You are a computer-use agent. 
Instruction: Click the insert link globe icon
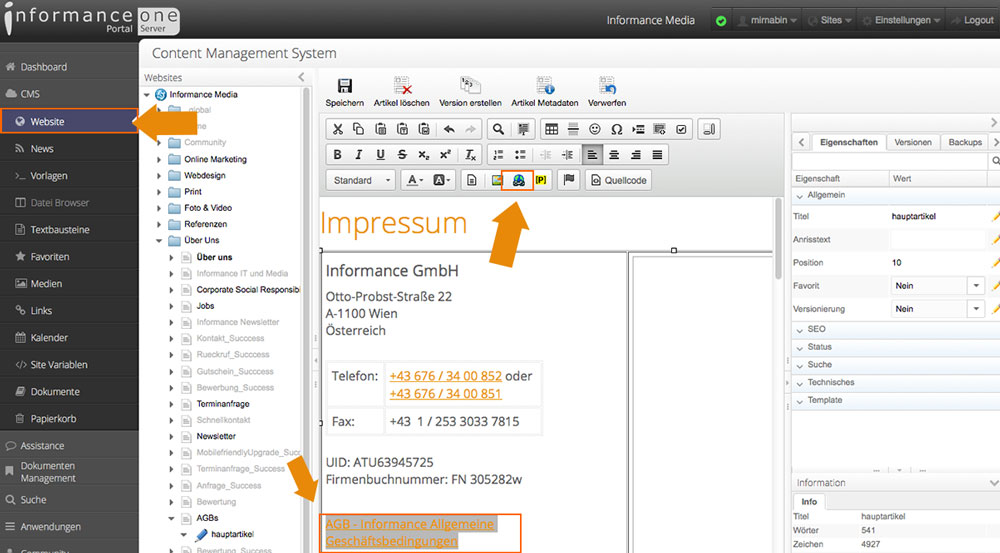click(x=518, y=181)
